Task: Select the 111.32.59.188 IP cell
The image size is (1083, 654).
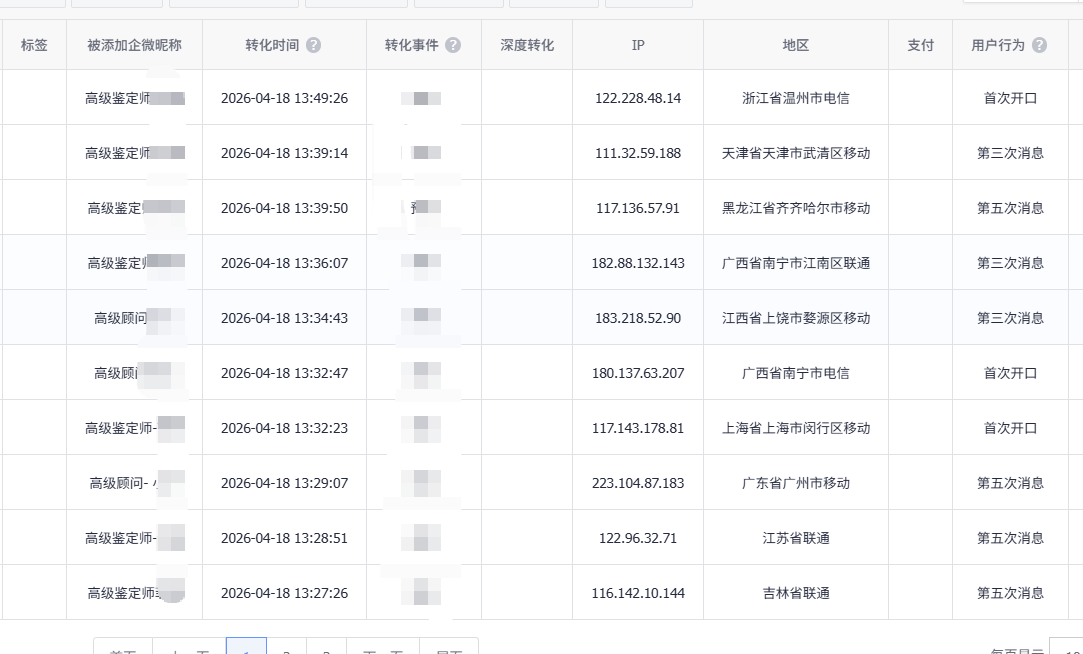Action: pyautogui.click(x=638, y=153)
